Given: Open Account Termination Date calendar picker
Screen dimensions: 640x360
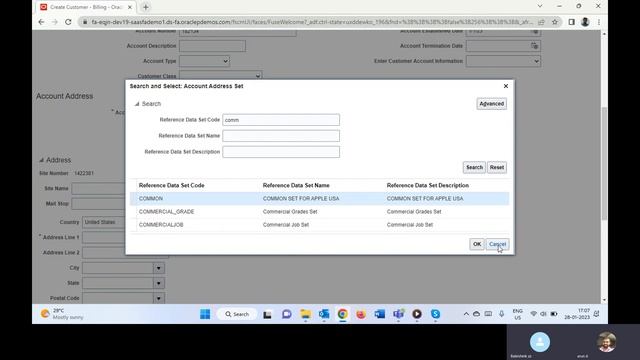Looking at the screenshot, I should 534,46.
